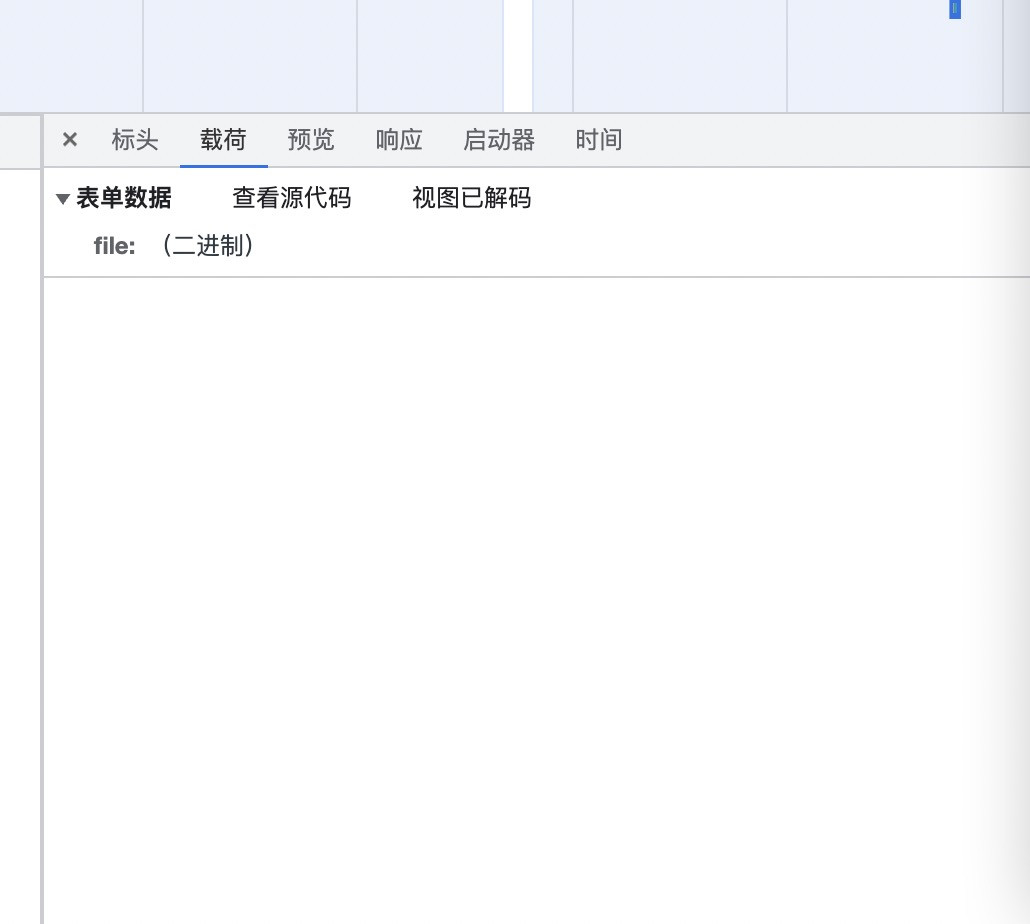Click the blue request bar in timeline

955,9
